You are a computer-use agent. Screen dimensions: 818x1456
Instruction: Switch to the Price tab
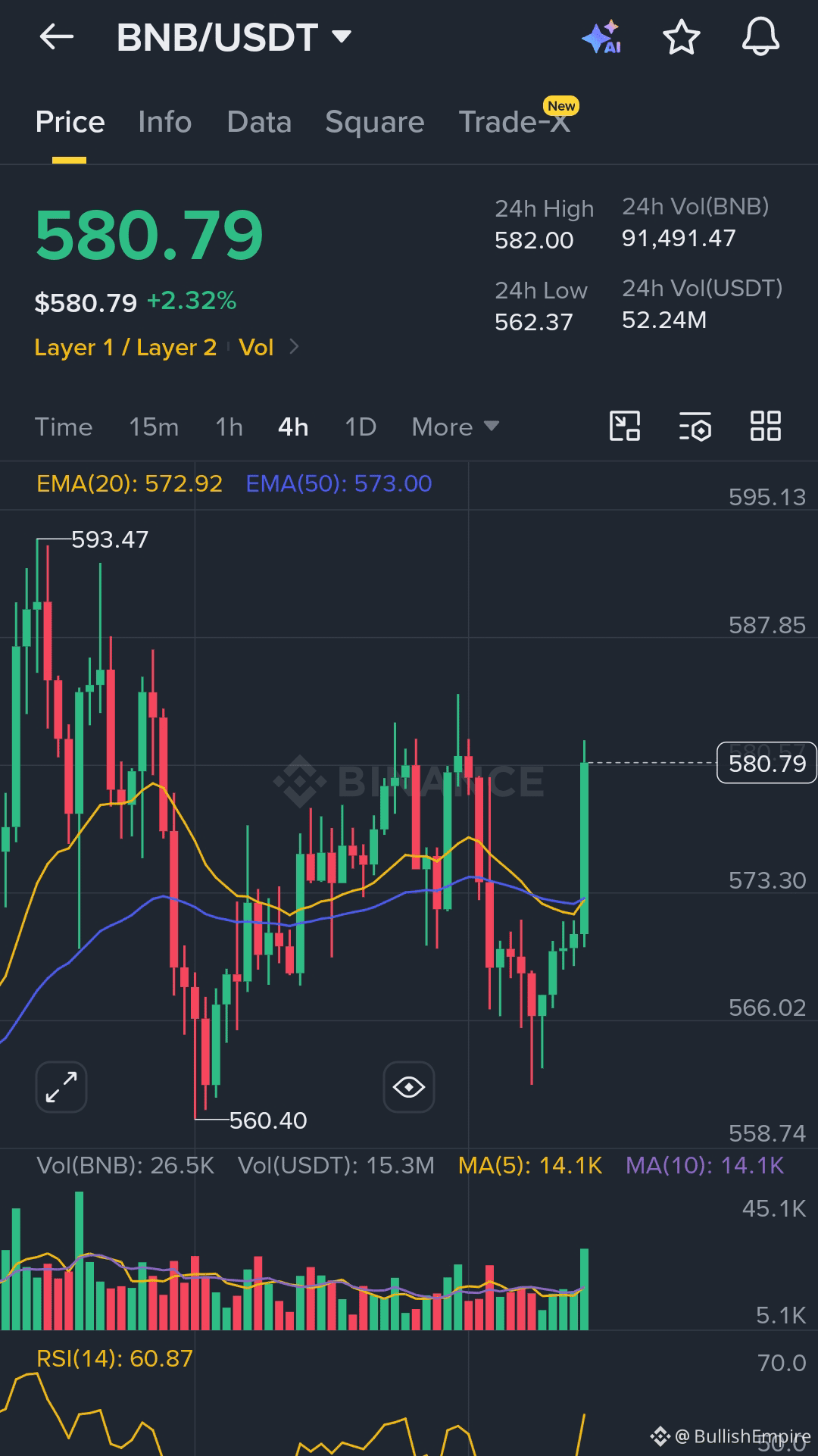[70, 122]
